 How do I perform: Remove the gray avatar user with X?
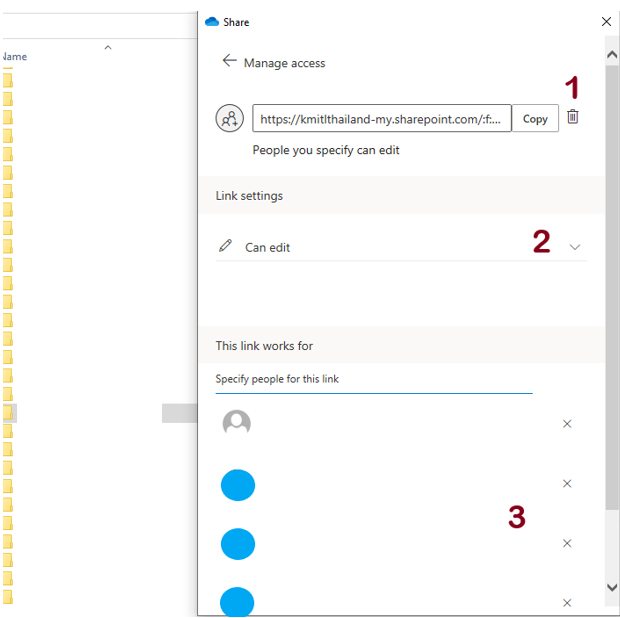(x=567, y=424)
